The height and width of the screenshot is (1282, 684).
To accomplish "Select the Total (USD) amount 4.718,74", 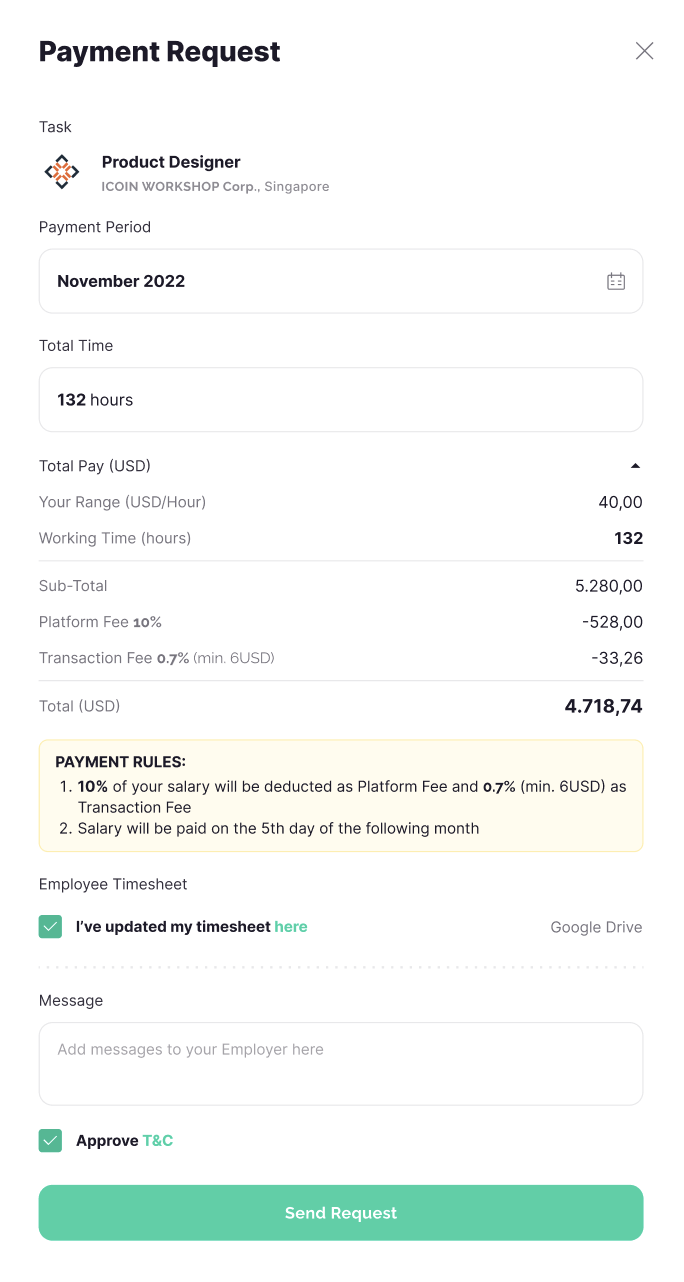I will pyautogui.click(x=603, y=707).
